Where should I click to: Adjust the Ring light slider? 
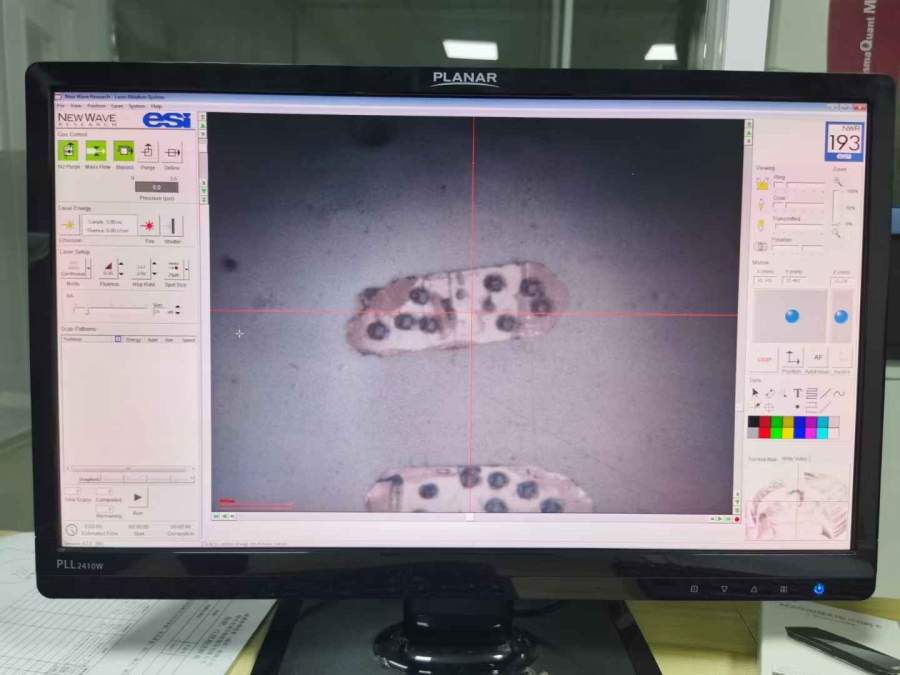point(798,185)
